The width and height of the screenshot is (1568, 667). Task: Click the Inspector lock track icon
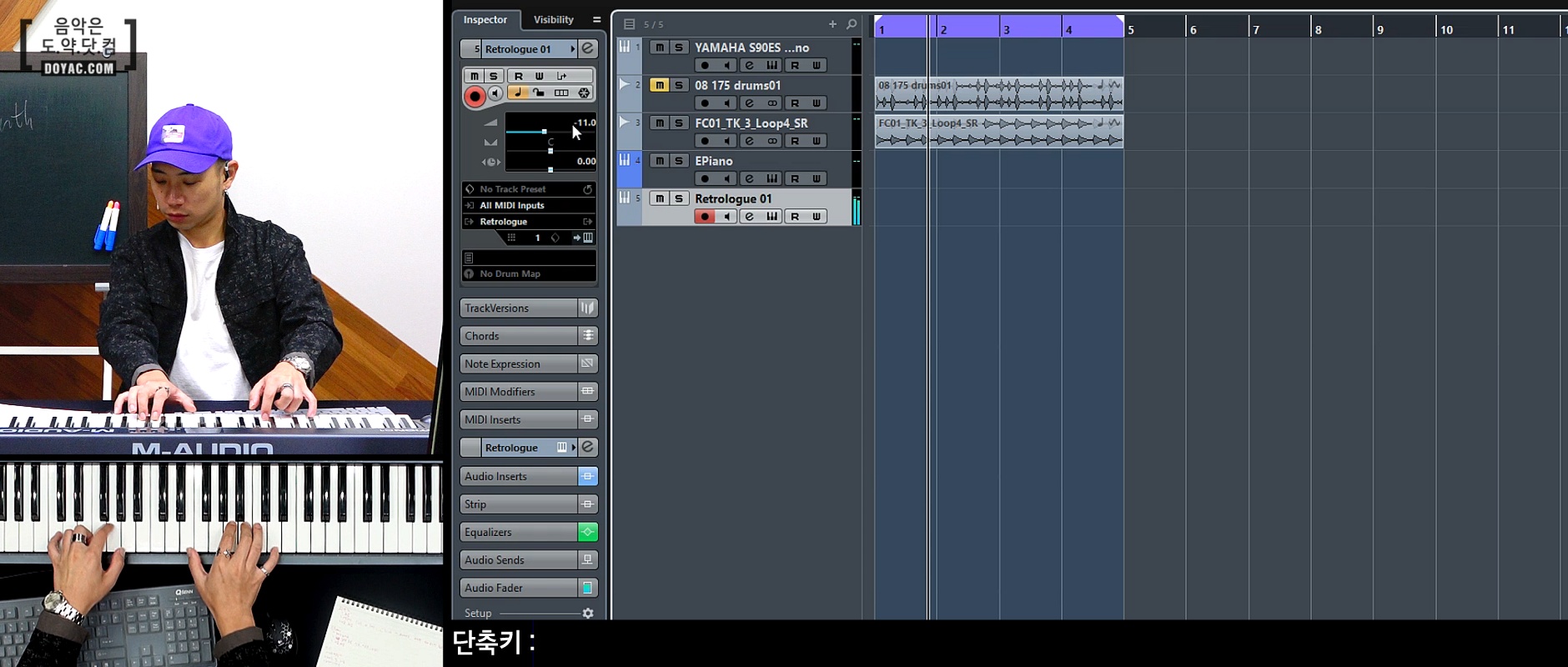tap(540, 93)
